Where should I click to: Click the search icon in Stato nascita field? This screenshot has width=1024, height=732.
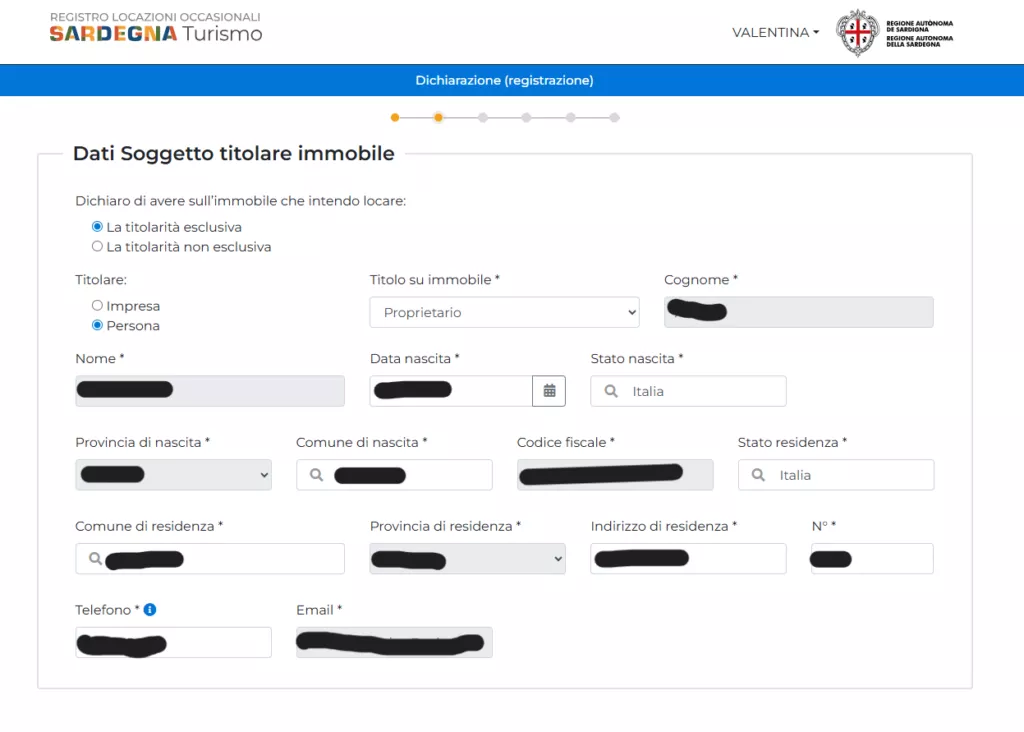click(610, 390)
